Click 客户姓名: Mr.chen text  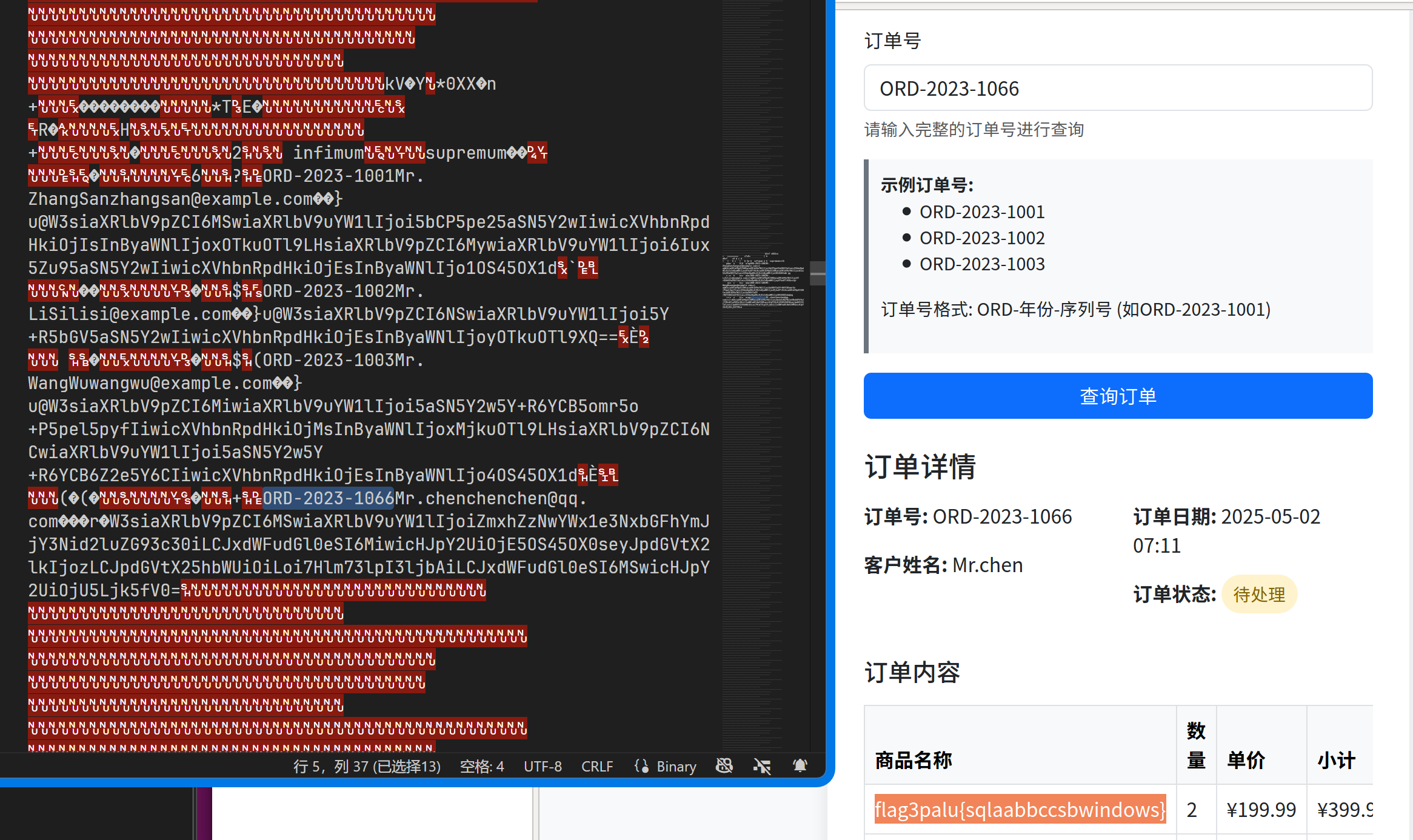(943, 565)
